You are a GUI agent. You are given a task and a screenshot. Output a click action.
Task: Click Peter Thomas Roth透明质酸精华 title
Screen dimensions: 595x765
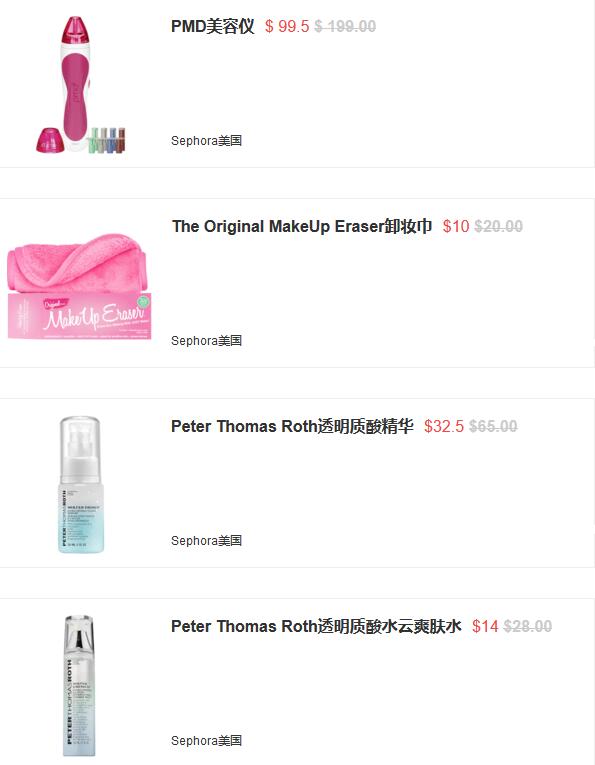click(292, 426)
